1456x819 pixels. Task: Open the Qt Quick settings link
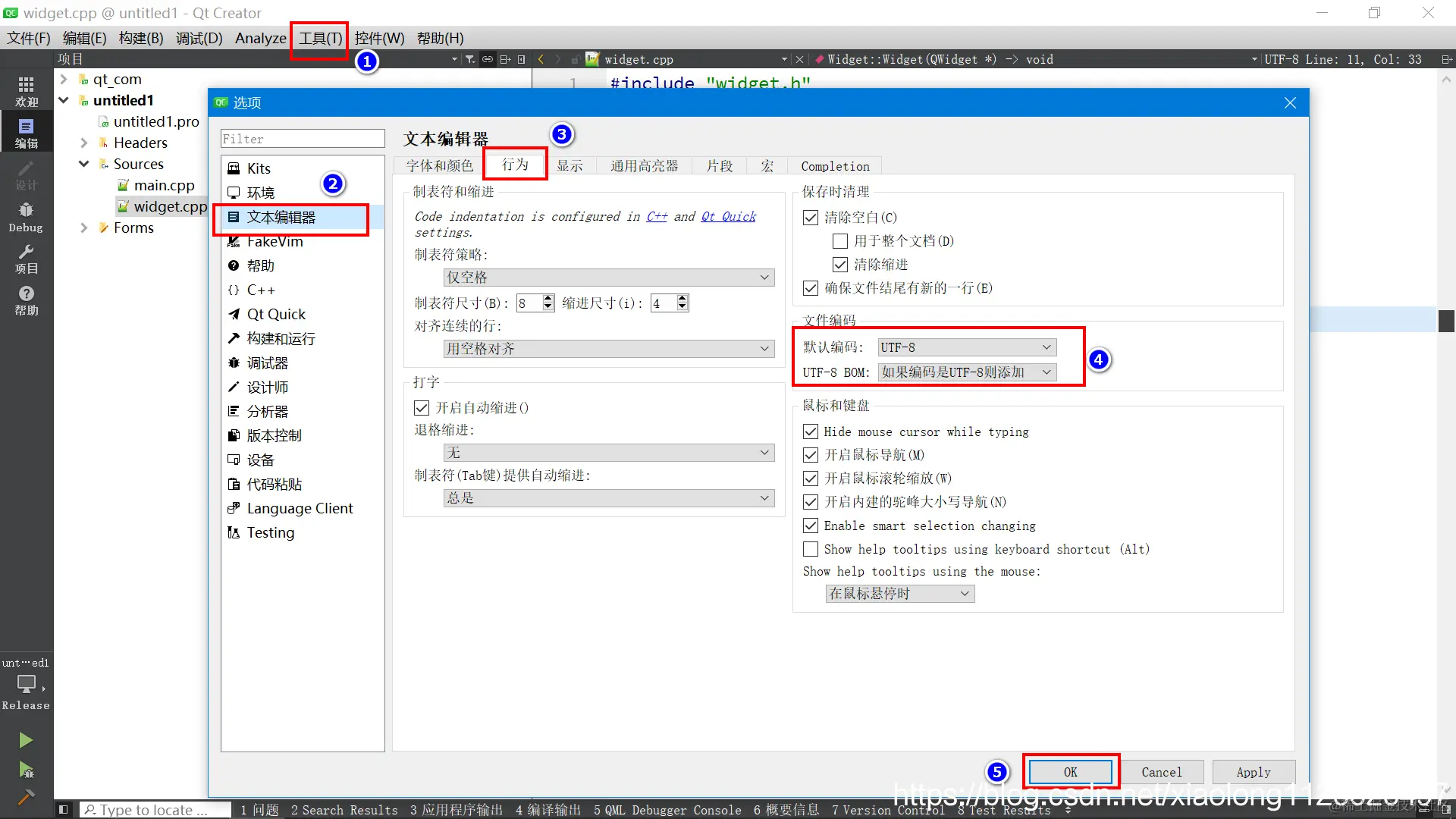coord(728,217)
